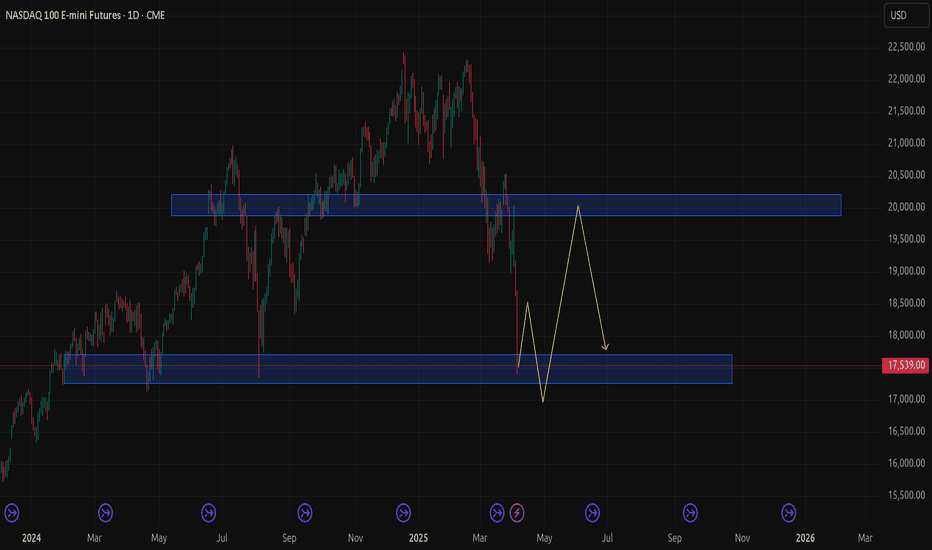Click the May label between 2024 and 2025
Viewport: 932px width, 550px height.
tap(159, 538)
